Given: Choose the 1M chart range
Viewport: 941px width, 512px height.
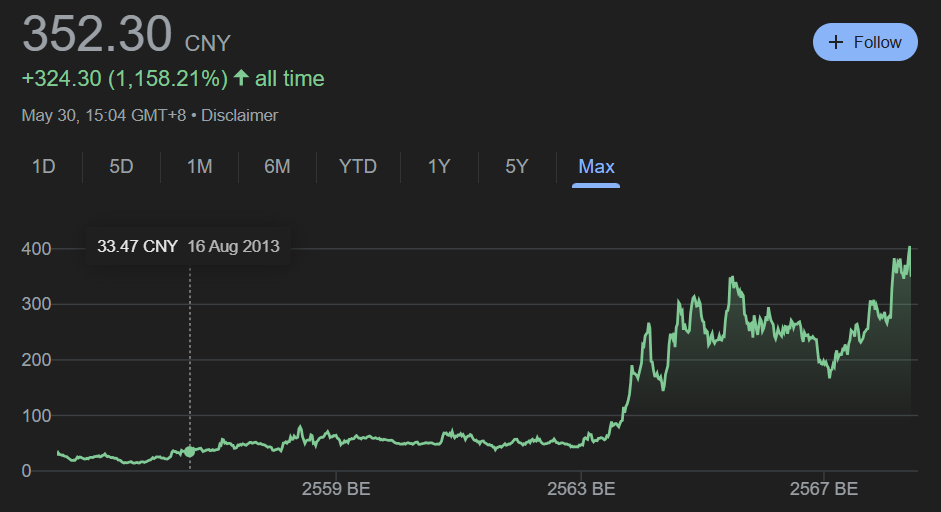Looking at the screenshot, I should click(199, 166).
